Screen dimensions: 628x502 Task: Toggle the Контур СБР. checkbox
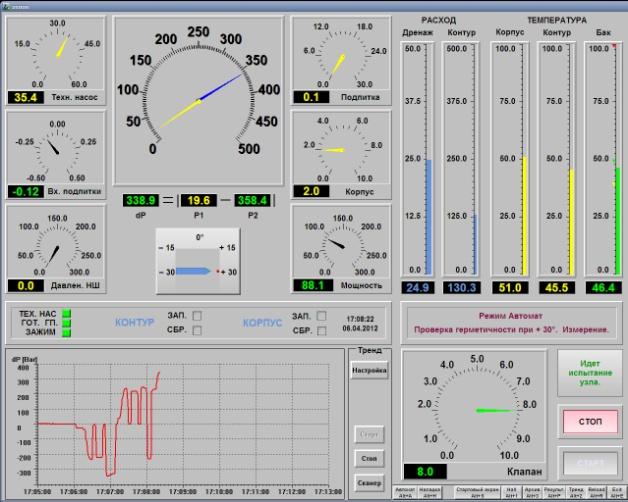click(197, 330)
